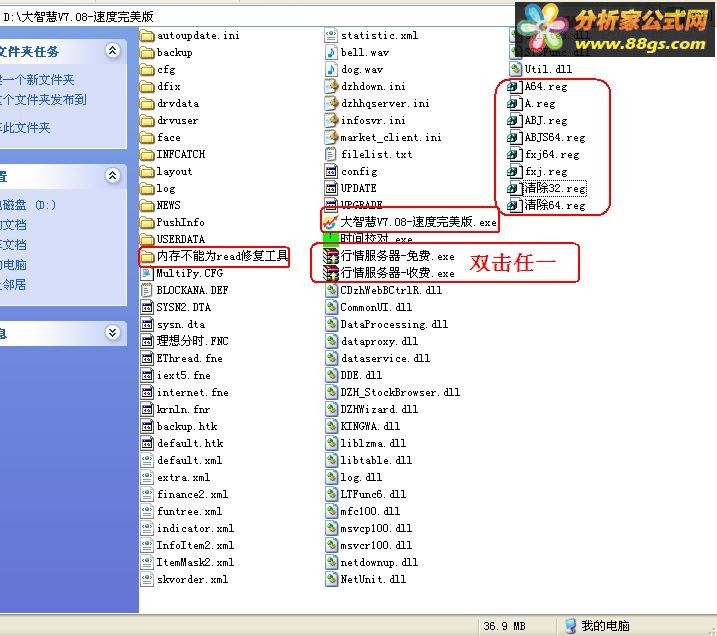Select the 时间校对.exe icon
This screenshot has height=636, width=717.
(x=331, y=238)
